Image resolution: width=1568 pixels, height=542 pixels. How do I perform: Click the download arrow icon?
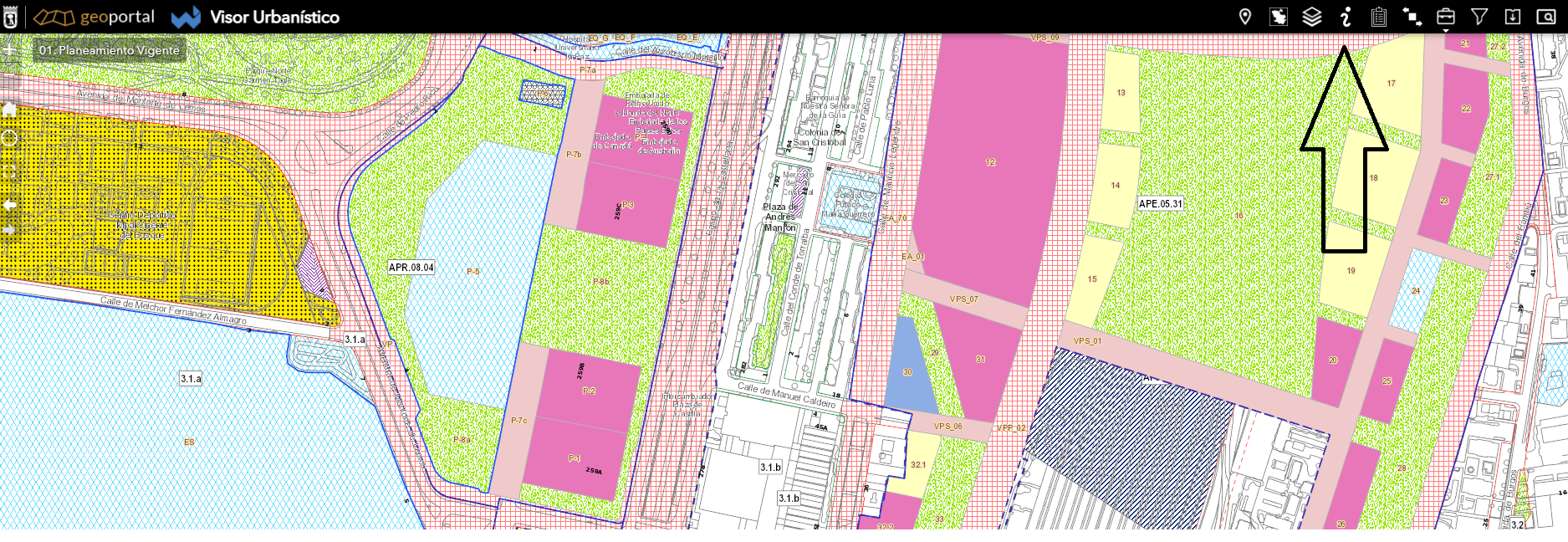pos(1512,17)
